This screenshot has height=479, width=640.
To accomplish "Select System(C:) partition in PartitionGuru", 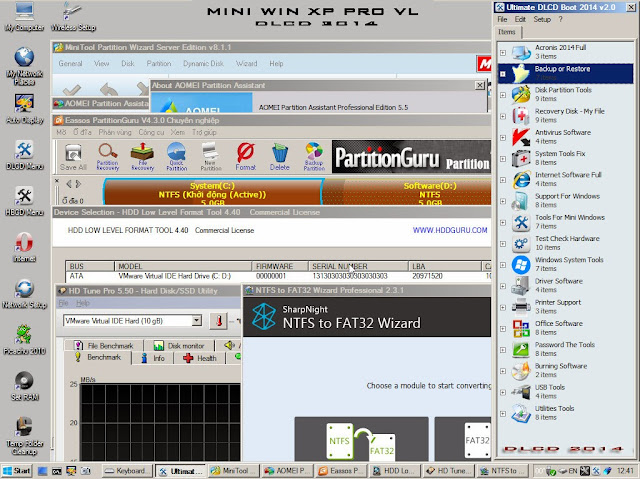I will (212, 192).
